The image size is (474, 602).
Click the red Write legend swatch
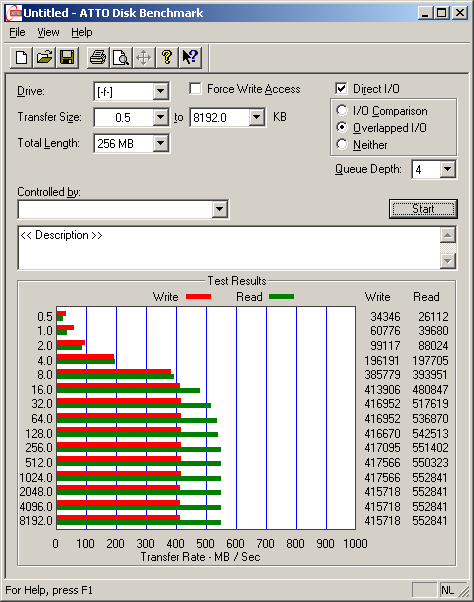pos(198,296)
